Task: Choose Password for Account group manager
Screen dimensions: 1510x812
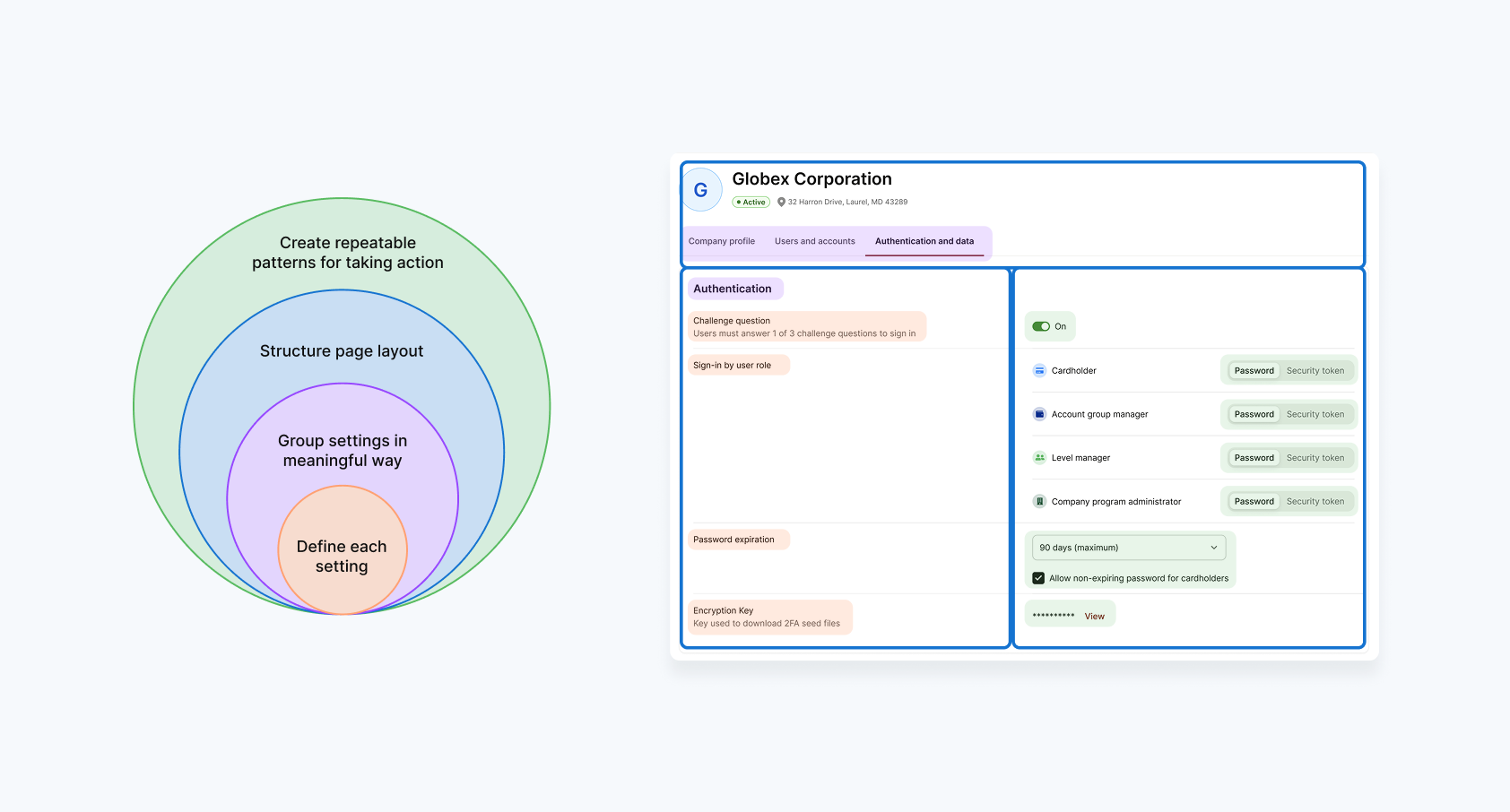Action: click(1254, 414)
